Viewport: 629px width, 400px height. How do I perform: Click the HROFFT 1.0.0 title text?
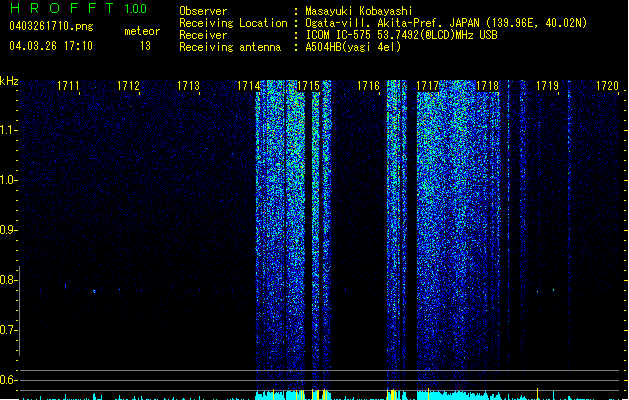click(78, 8)
